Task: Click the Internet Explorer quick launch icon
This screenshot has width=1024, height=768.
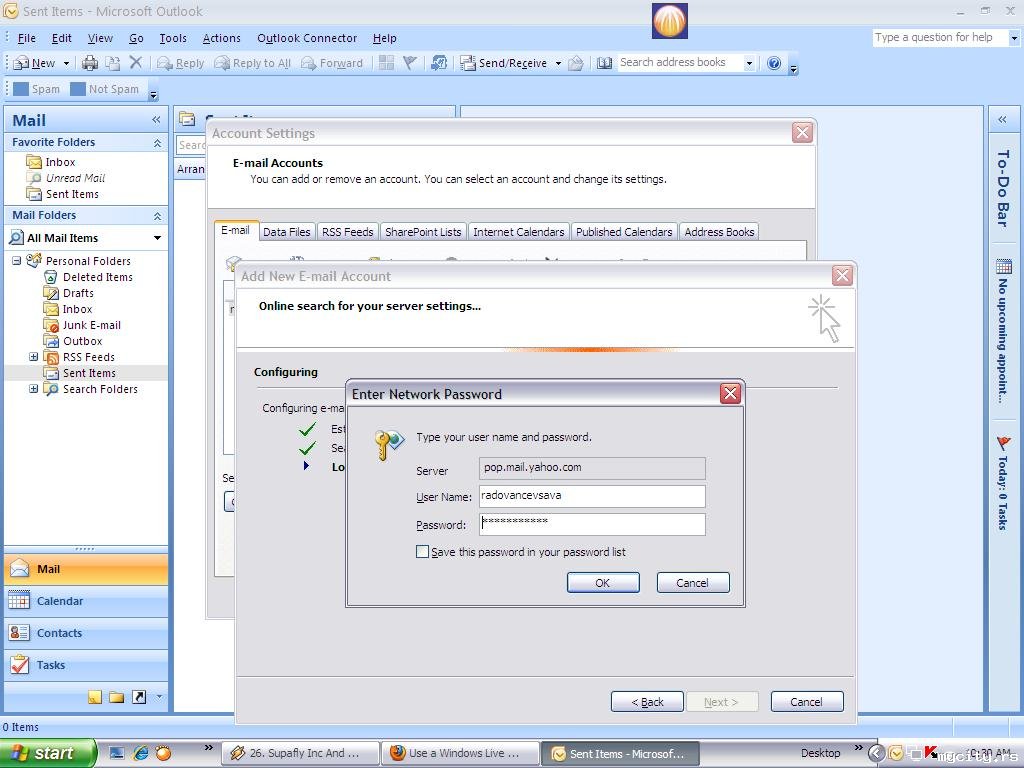Action: [140, 753]
